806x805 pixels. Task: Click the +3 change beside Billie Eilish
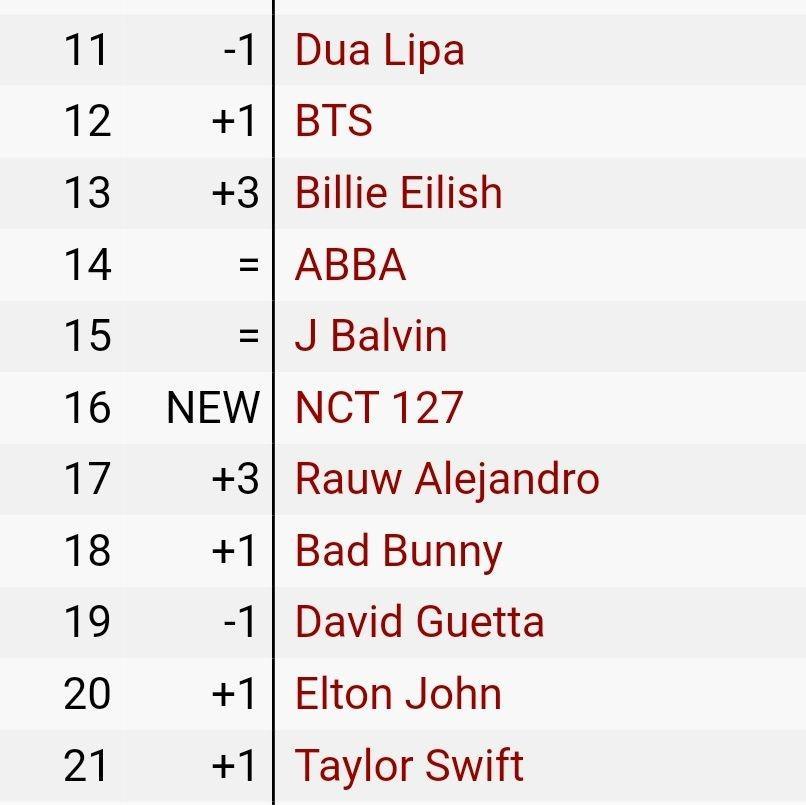coord(235,192)
